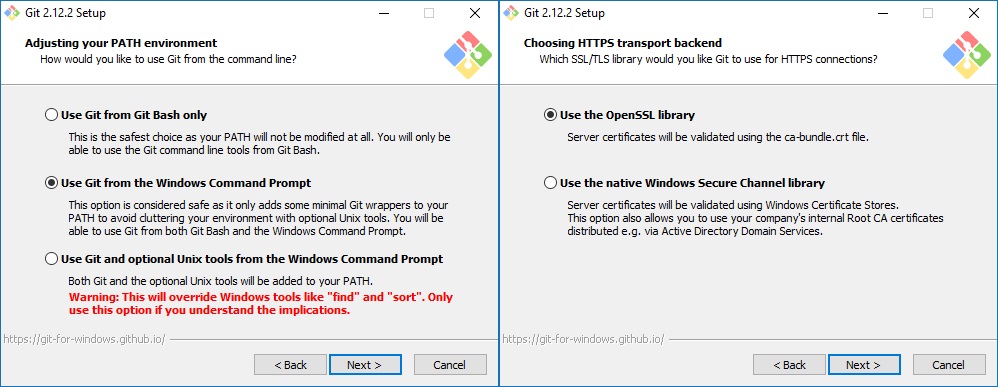The image size is (998, 387).
Task: Click the large Git logo in PATH environment header
Action: tap(468, 55)
